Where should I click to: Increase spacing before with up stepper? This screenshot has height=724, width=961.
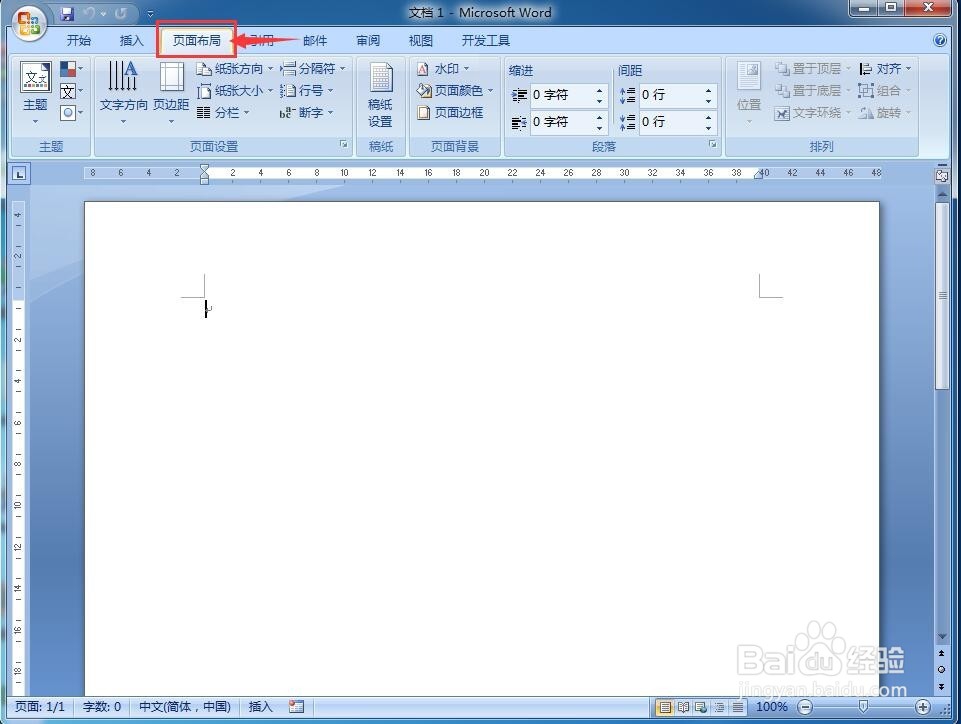point(708,90)
